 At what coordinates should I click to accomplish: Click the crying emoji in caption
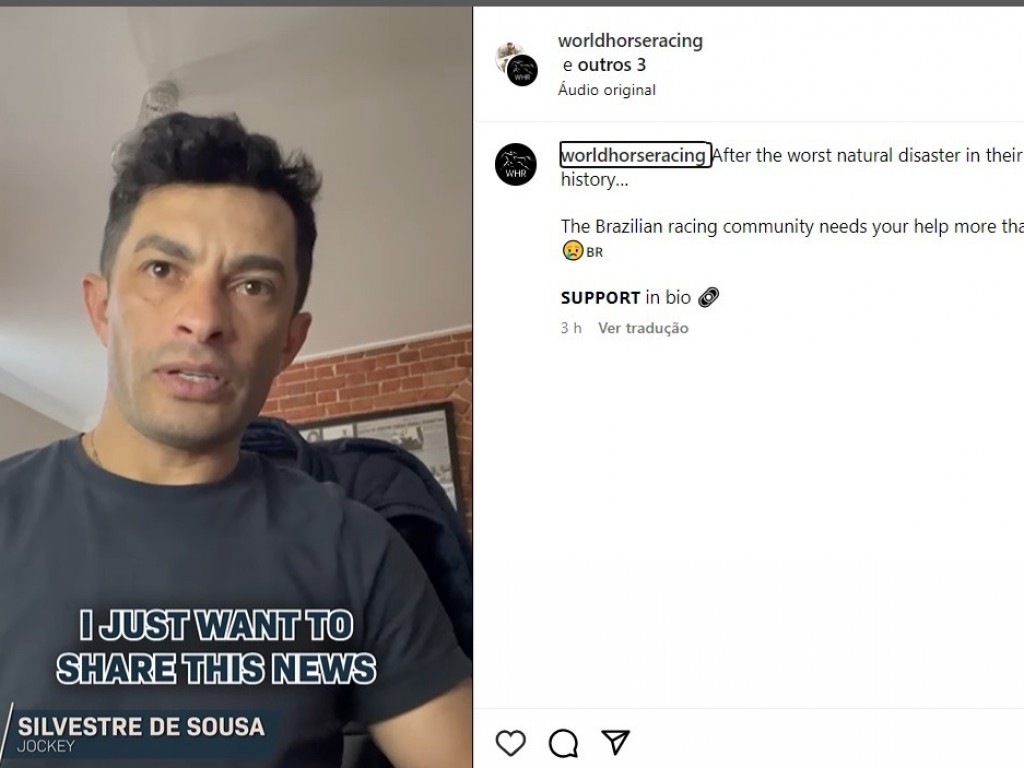click(x=573, y=251)
